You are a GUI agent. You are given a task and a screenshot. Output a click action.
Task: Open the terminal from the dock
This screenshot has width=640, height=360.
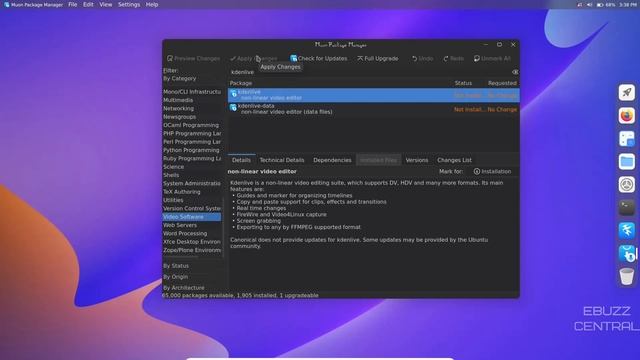pyautogui.click(x=627, y=207)
